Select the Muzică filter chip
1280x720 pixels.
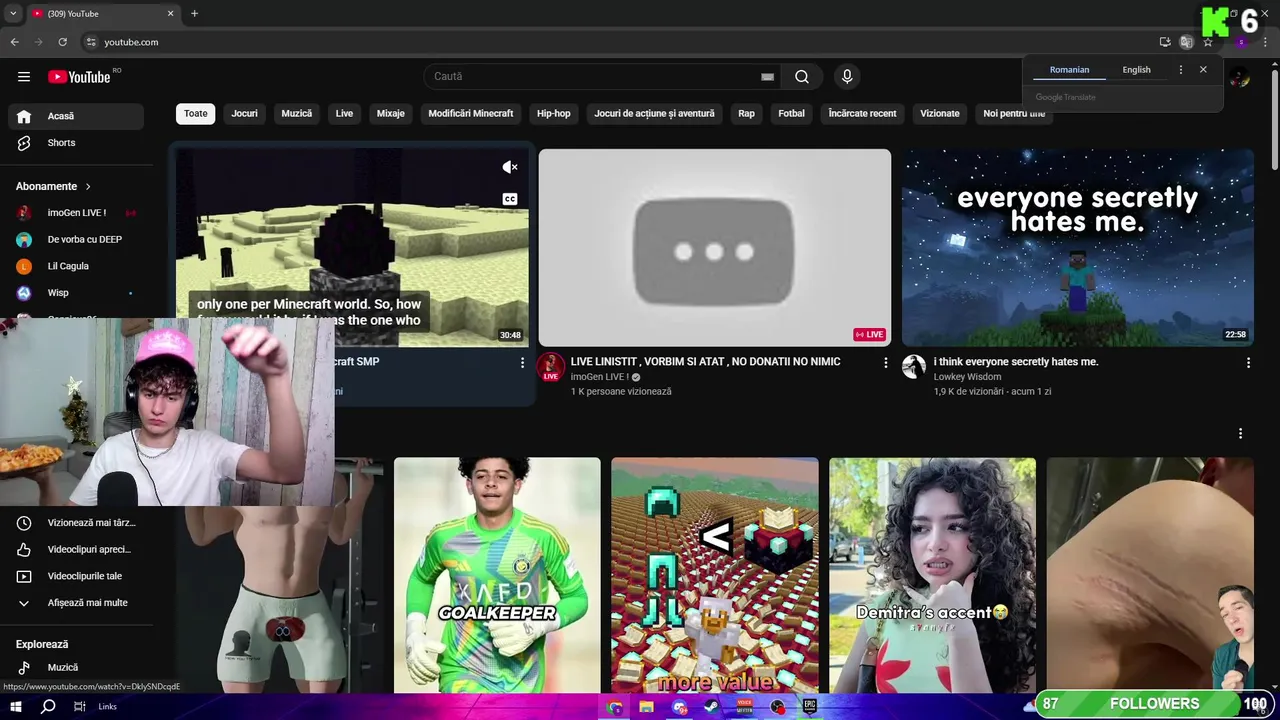tap(297, 114)
